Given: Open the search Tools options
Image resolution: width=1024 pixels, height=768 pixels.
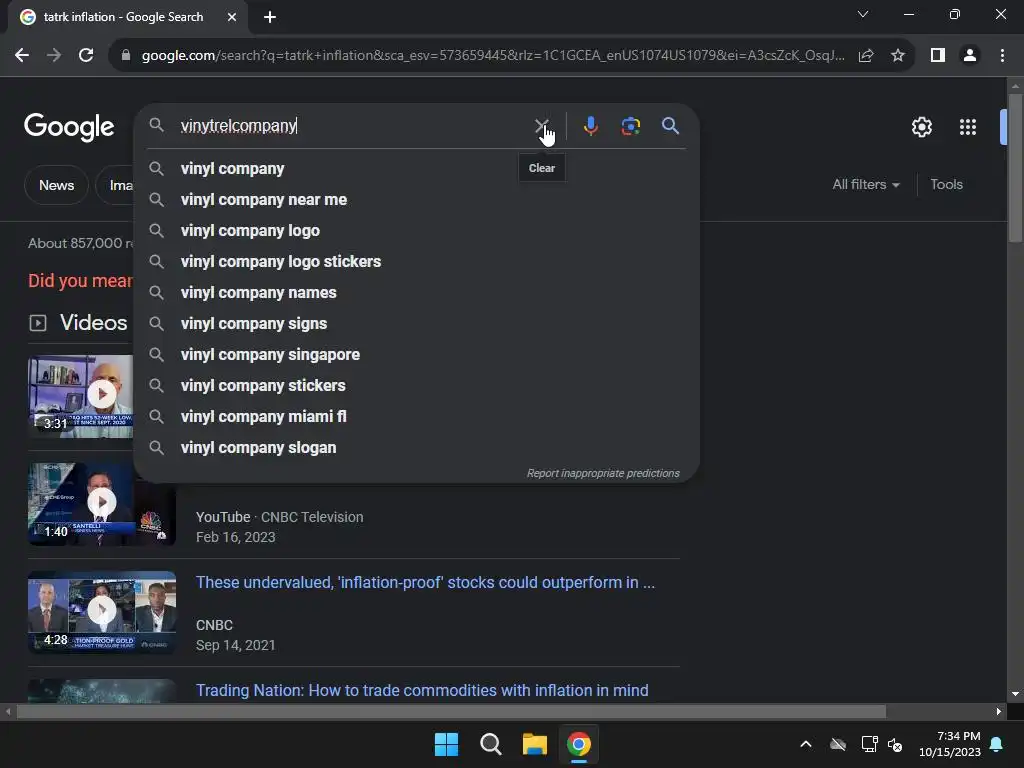Looking at the screenshot, I should click(x=946, y=185).
